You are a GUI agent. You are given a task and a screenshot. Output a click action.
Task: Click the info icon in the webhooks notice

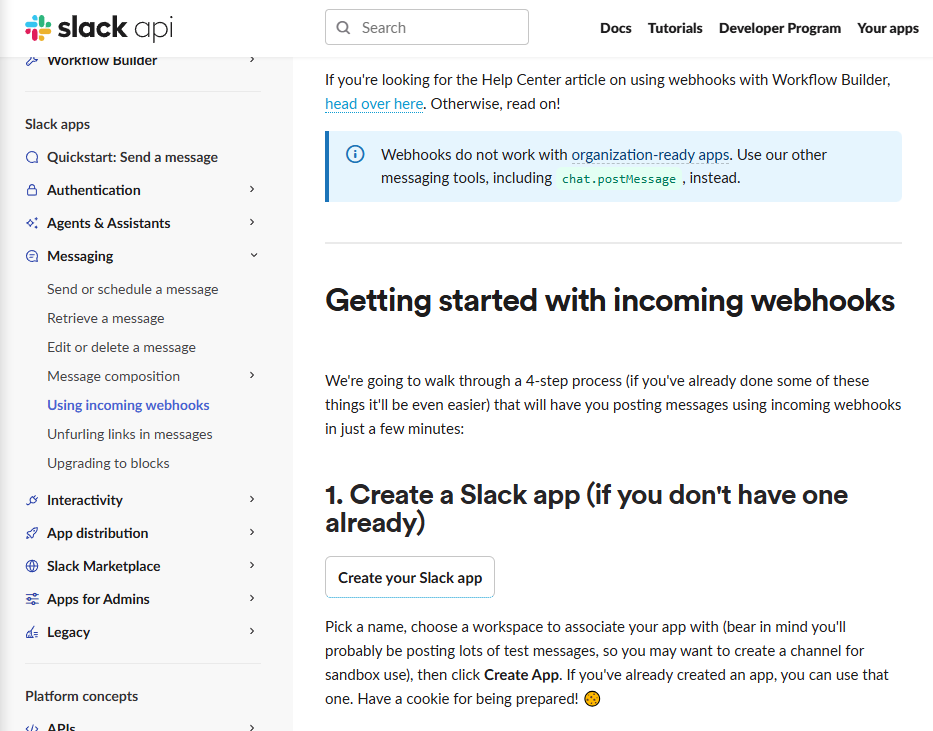(x=355, y=155)
